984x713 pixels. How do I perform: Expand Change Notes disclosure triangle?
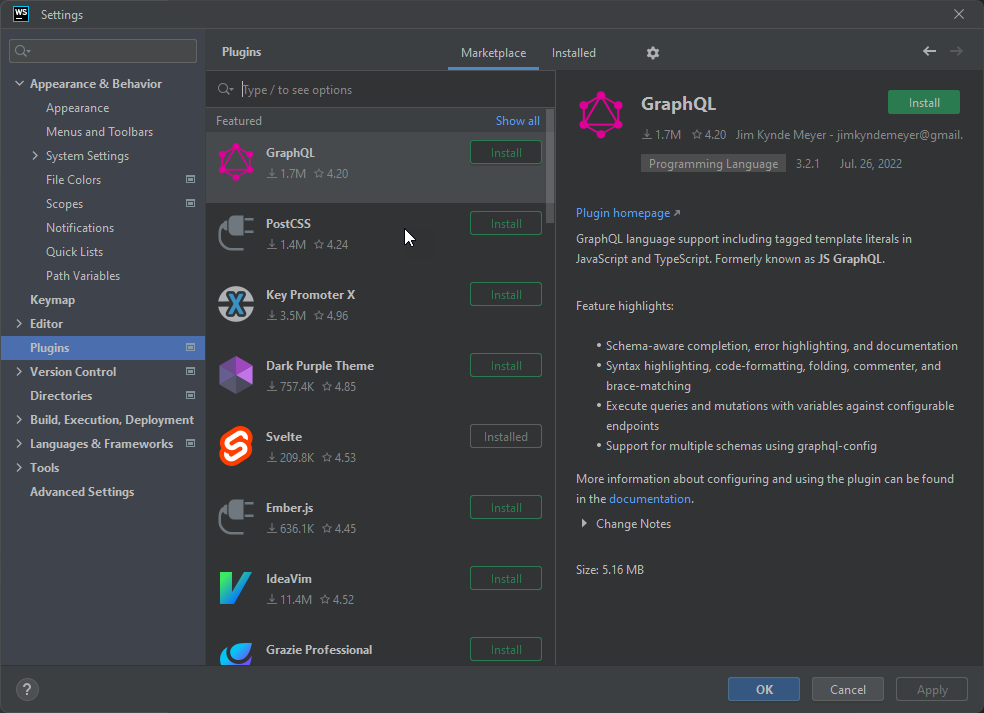click(x=584, y=523)
